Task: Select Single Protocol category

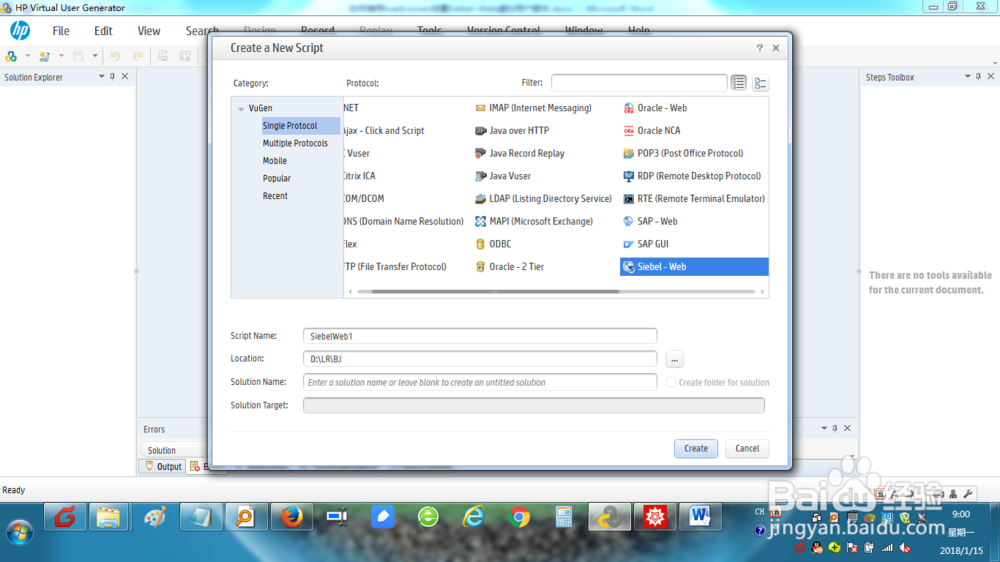Action: point(301,126)
